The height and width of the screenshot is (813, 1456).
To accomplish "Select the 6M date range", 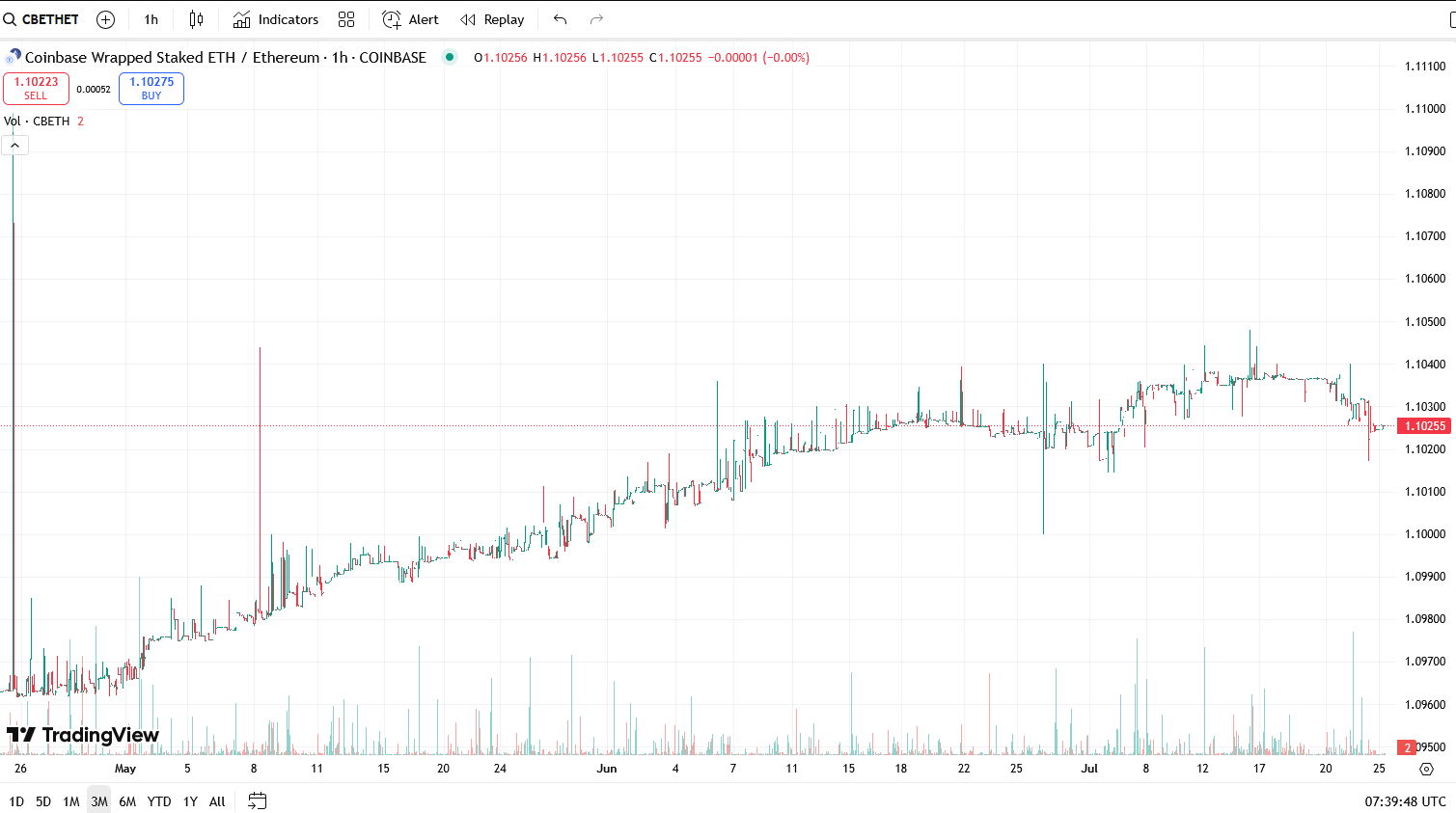I will (x=127, y=801).
